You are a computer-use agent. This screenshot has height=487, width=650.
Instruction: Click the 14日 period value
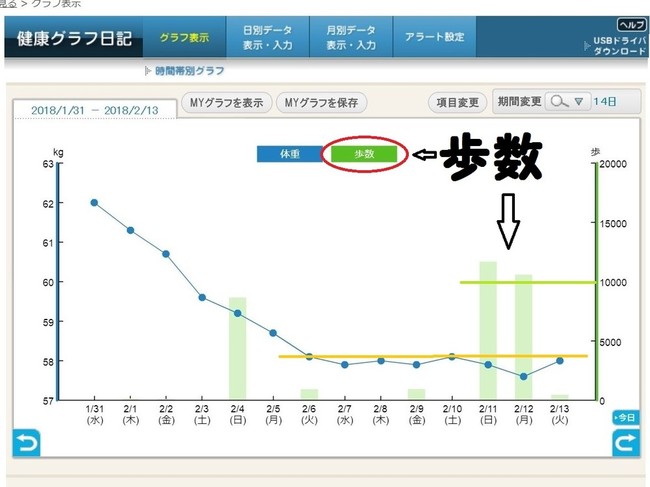pyautogui.click(x=604, y=102)
